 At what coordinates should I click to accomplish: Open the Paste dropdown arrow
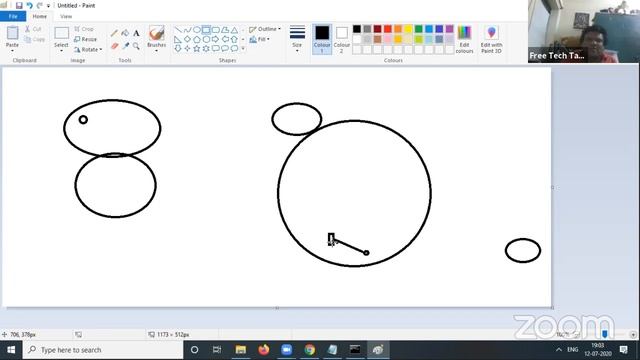(12, 51)
